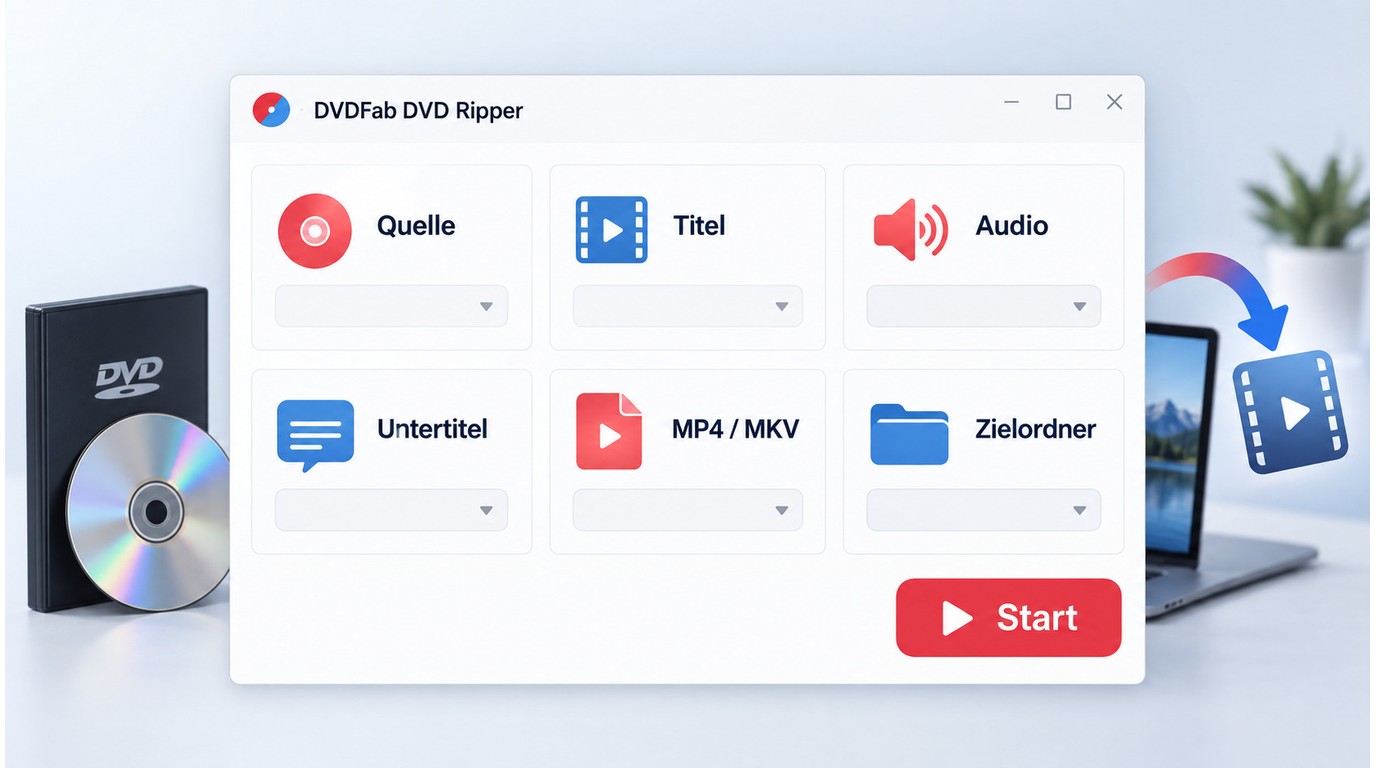Click the red video file MP4 / MKV icon
The height and width of the screenshot is (768, 1376).
(608, 431)
